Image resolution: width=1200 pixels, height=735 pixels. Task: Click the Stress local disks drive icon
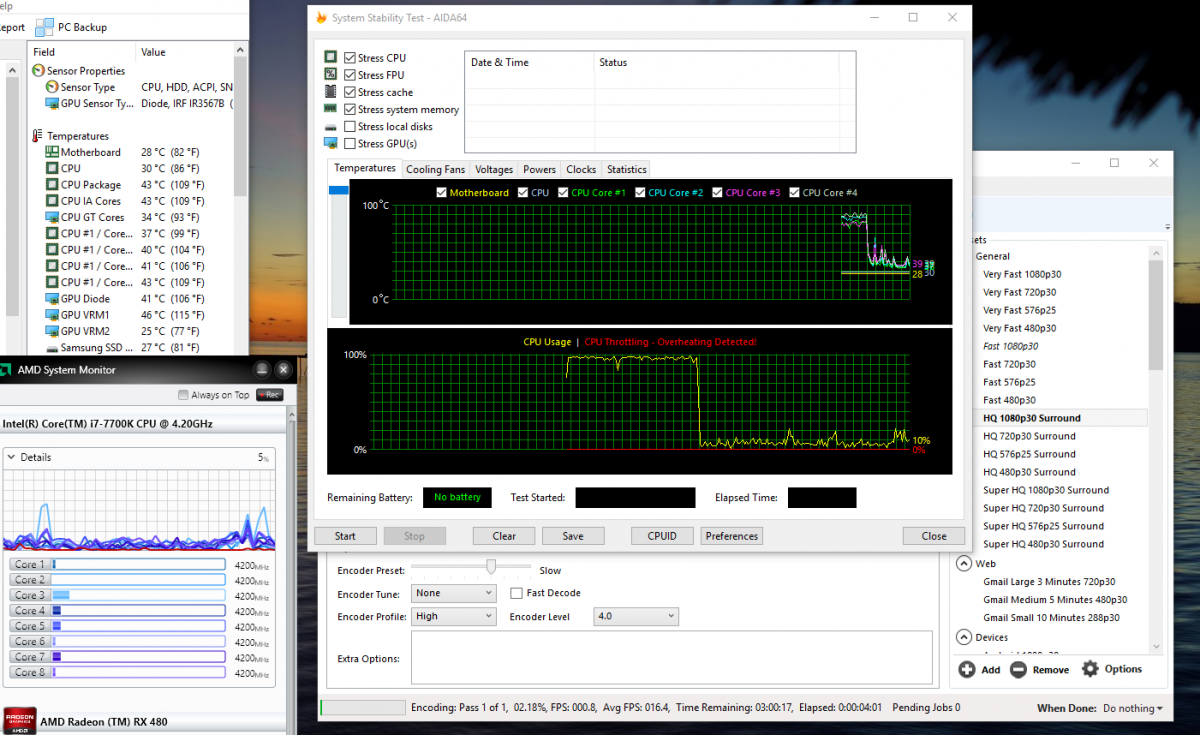(331, 127)
